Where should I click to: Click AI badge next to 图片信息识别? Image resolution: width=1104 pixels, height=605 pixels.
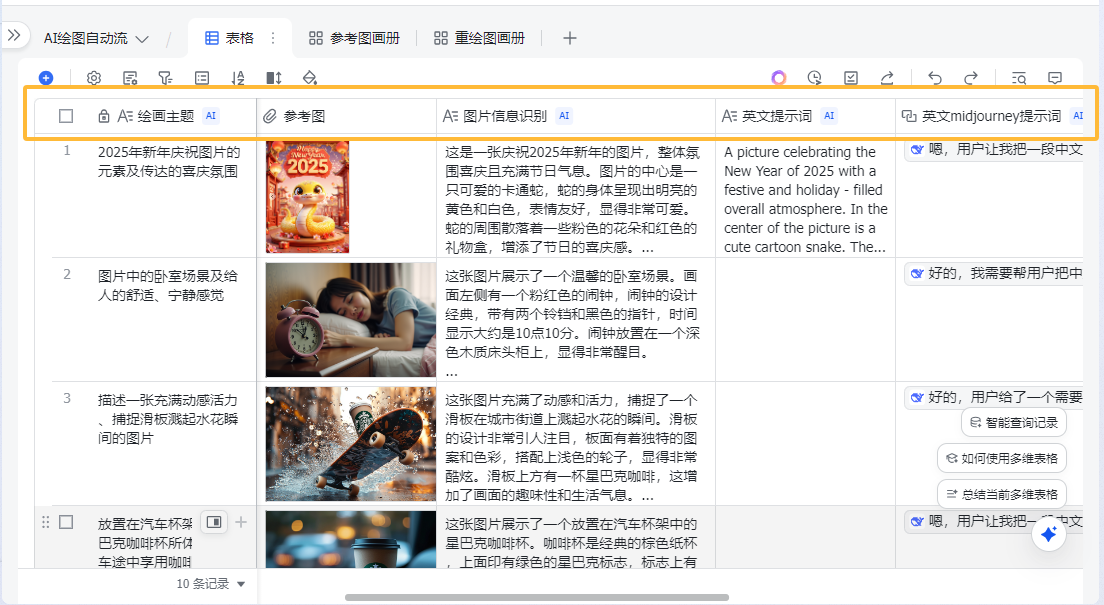point(564,116)
